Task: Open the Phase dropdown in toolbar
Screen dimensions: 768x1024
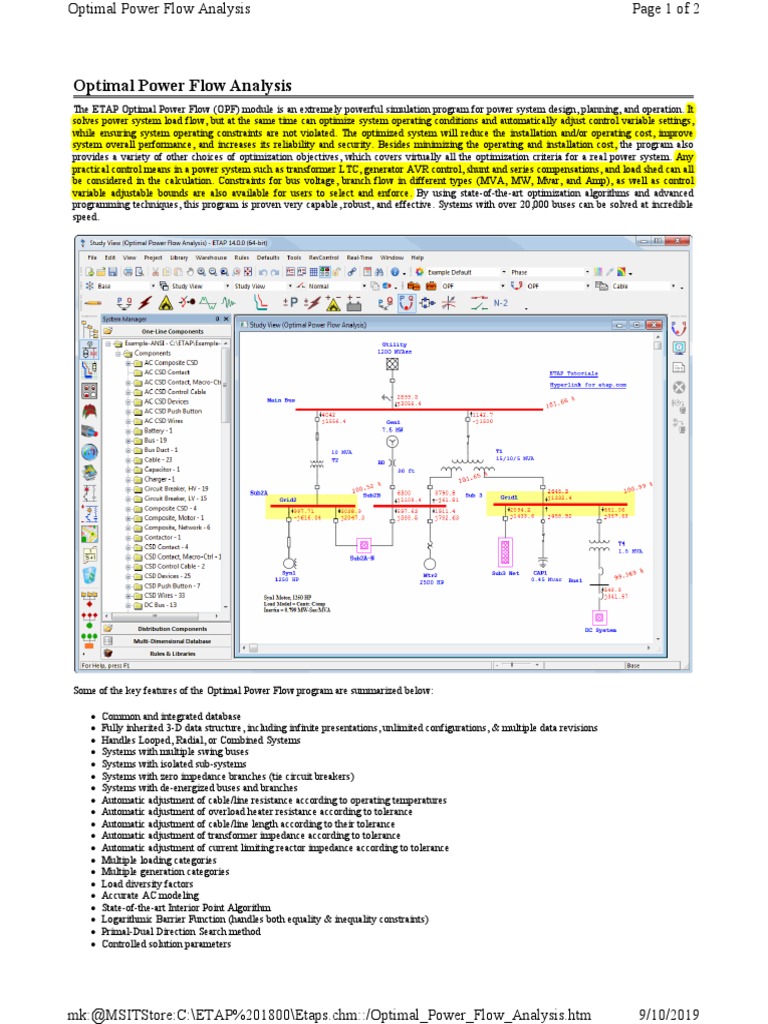Action: point(587,272)
